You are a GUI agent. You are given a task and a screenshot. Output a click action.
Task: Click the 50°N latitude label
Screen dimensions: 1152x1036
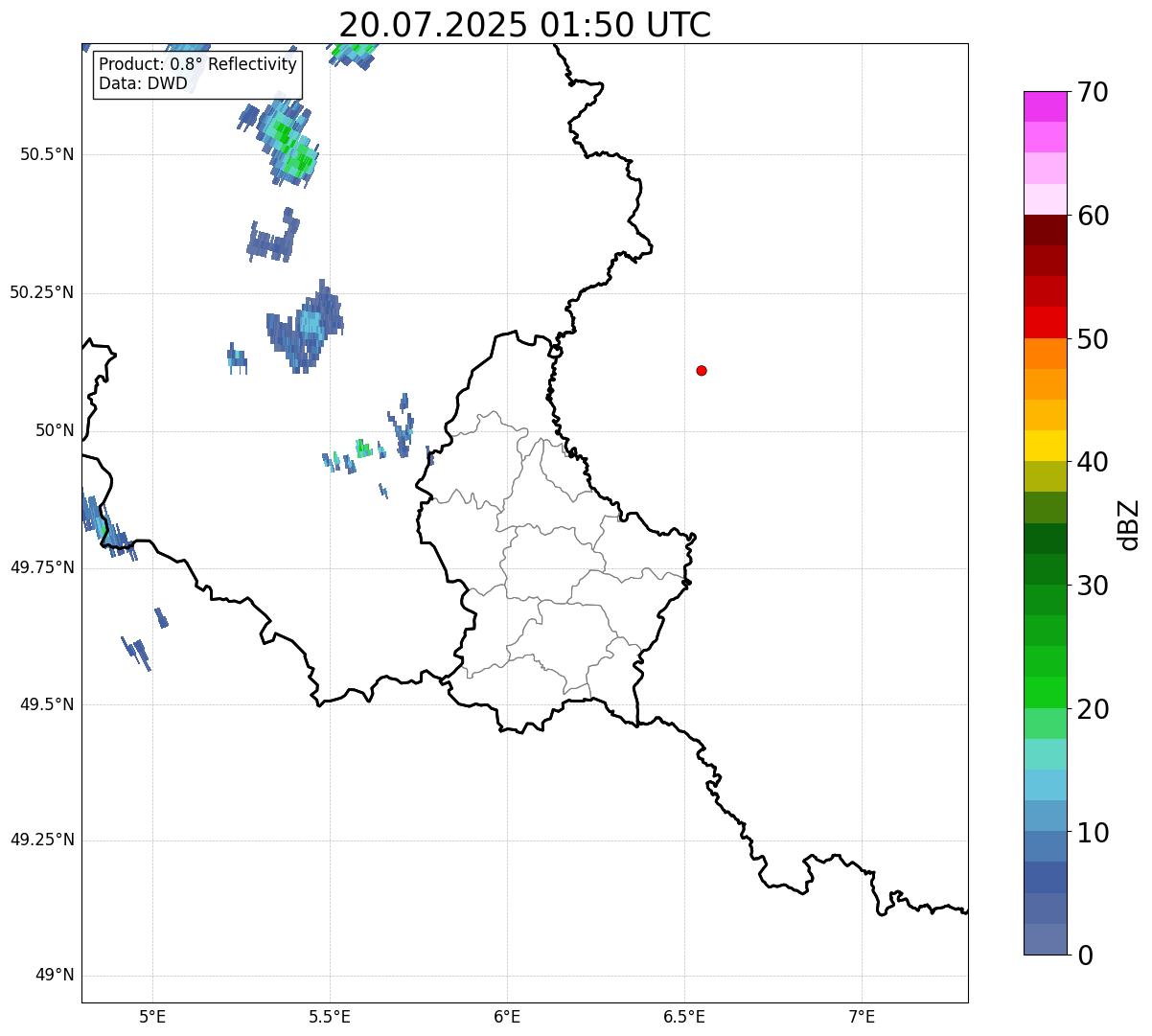(55, 430)
